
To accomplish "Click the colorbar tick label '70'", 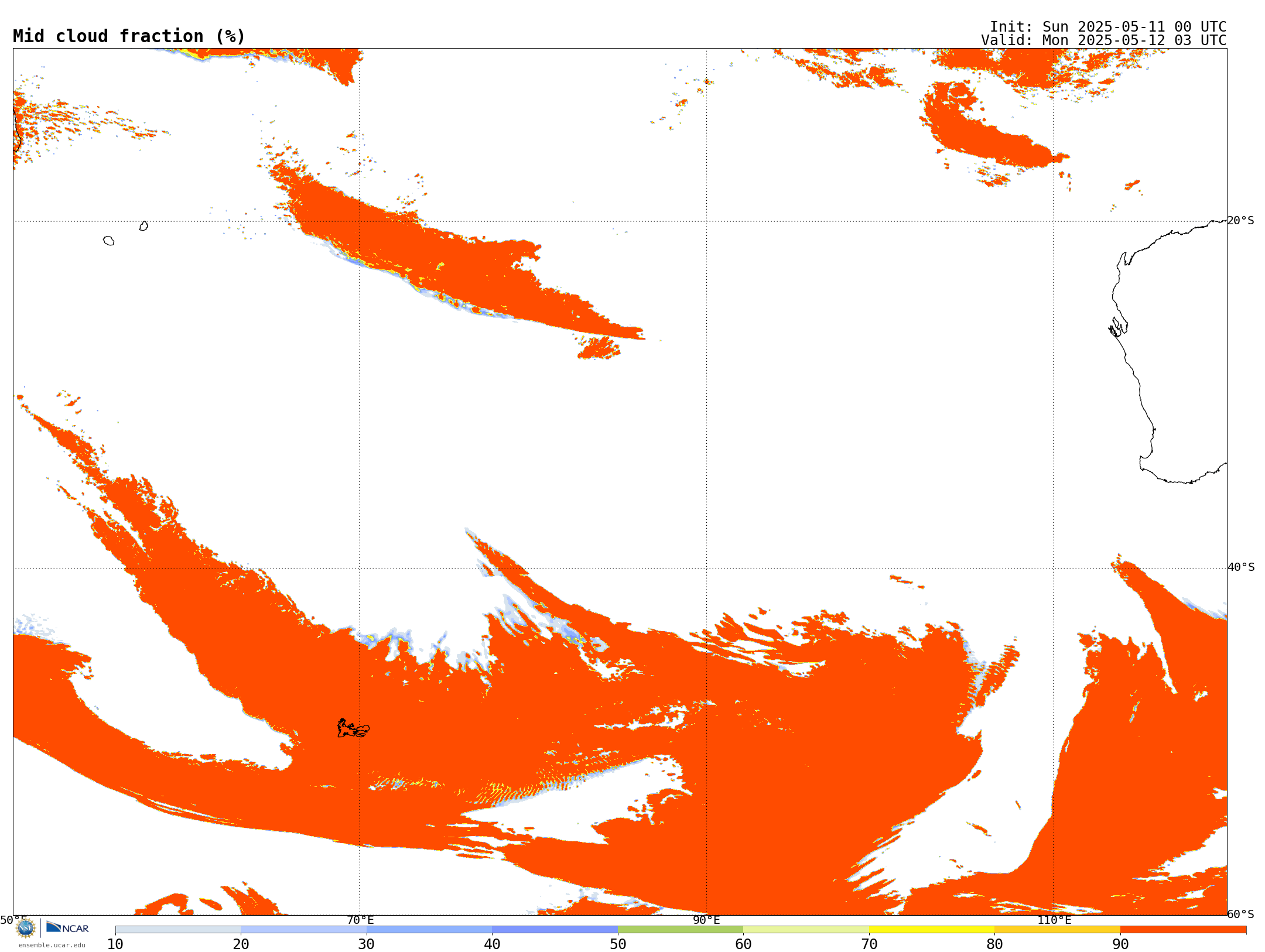I will (x=869, y=944).
